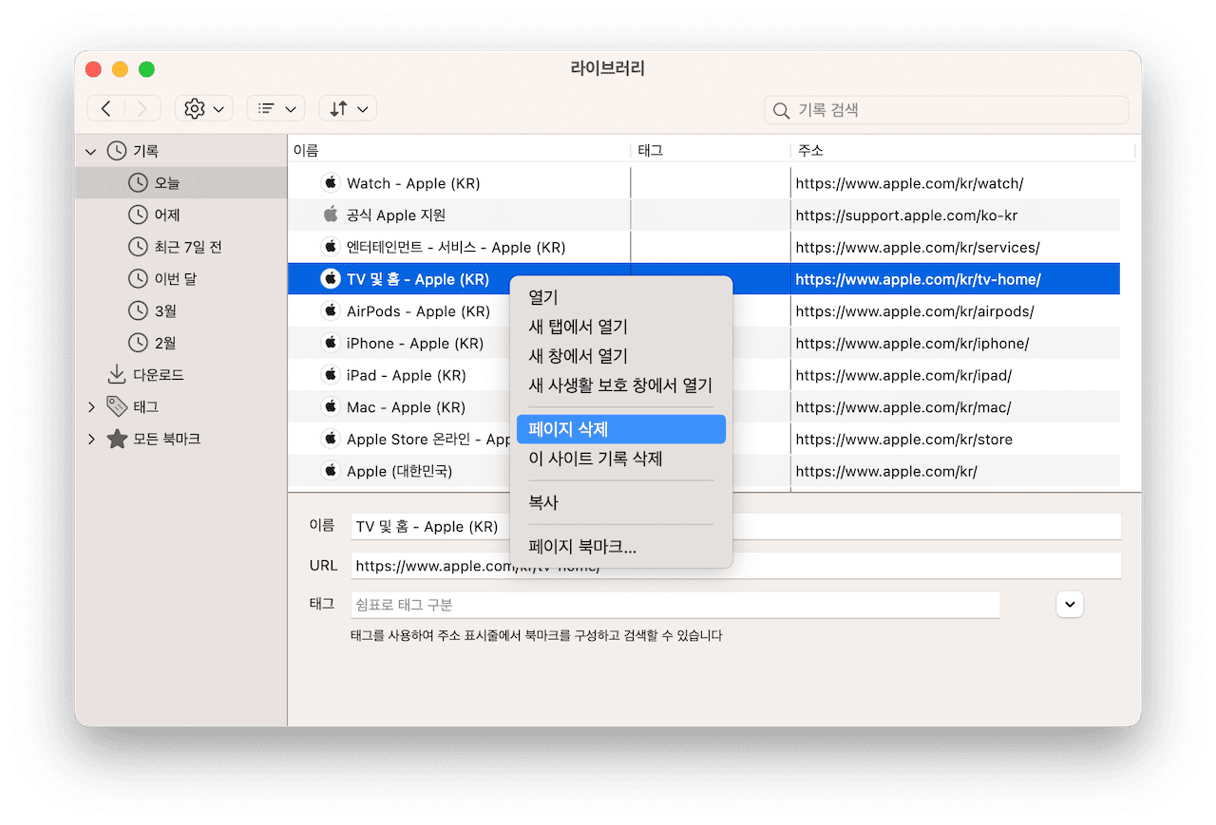This screenshot has width=1216, height=825.
Task: Click gray Apple favicon on 공식 Apple 지원 row
Action: point(330,214)
